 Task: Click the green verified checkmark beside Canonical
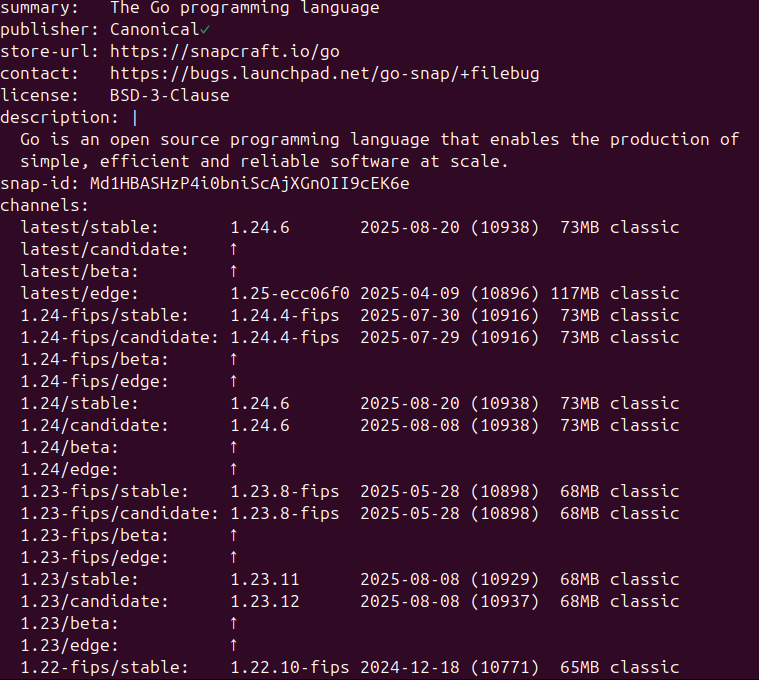[x=205, y=30]
